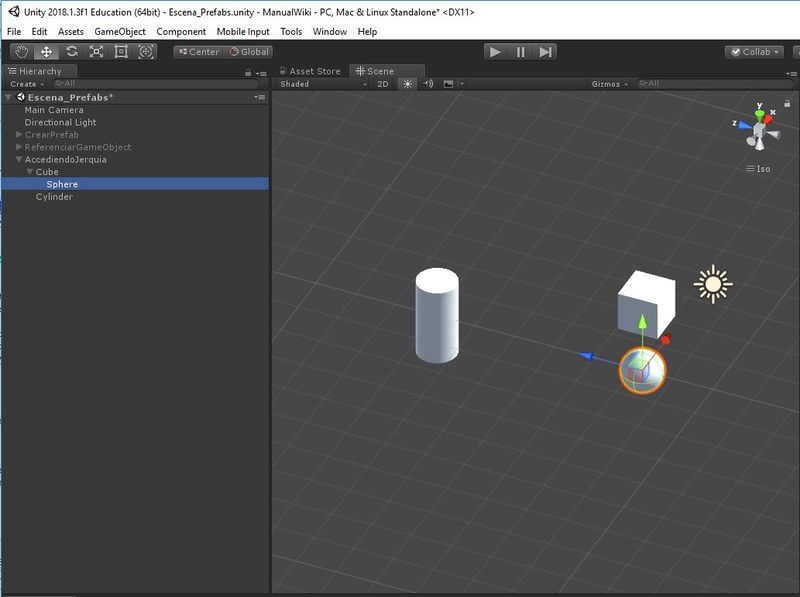
Task: Click the cylinder in the Scene view
Action: click(x=437, y=315)
